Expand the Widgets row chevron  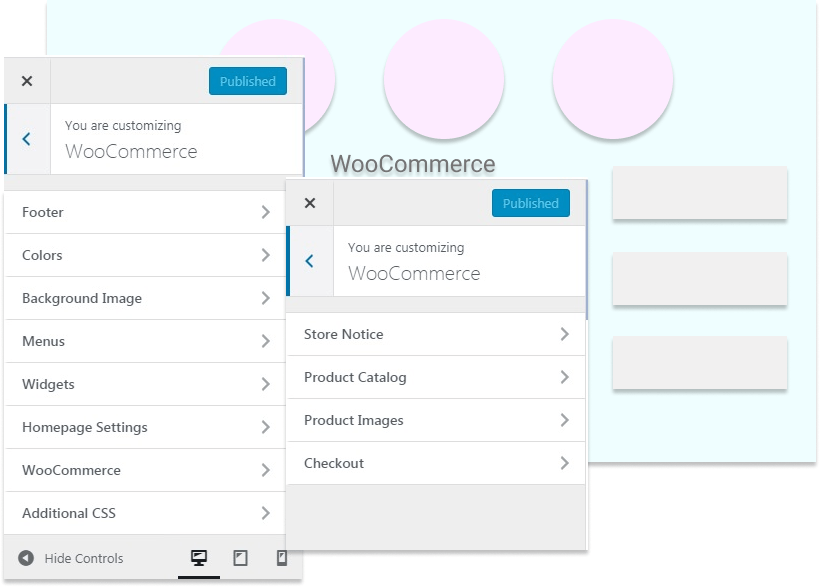(x=266, y=384)
